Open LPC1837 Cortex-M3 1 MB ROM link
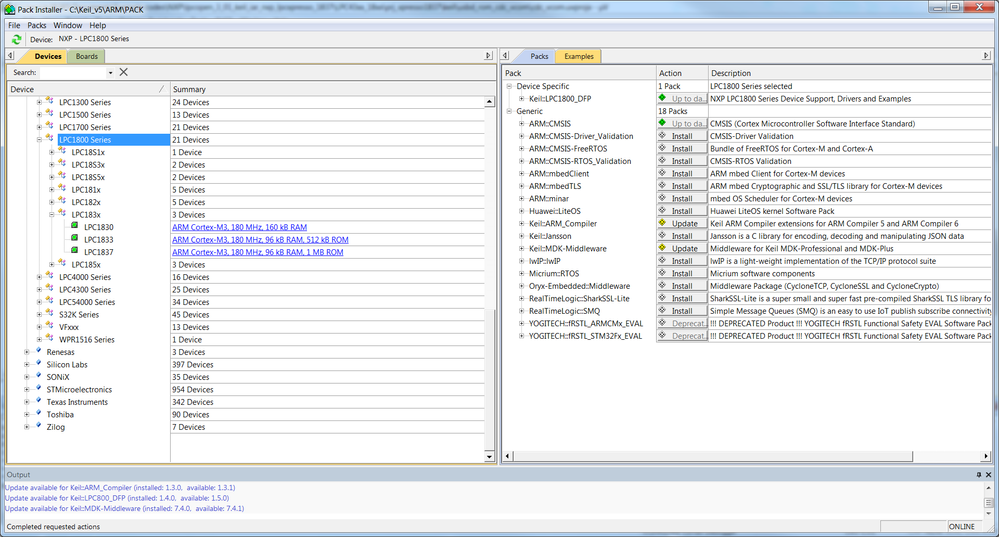The height and width of the screenshot is (537, 999). pos(257,252)
